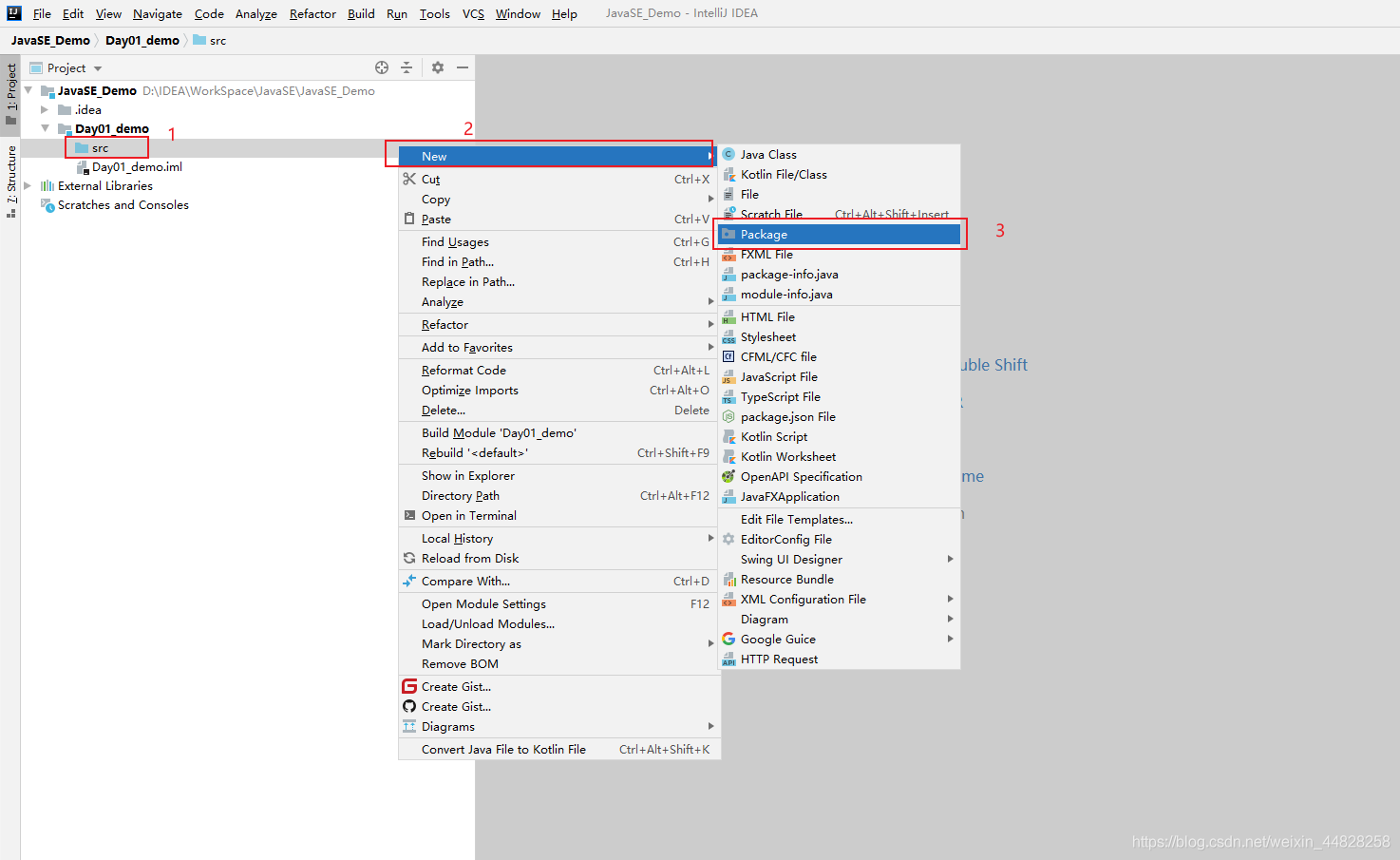Choose Reformat Code from context menu
The height and width of the screenshot is (860, 1400).
tap(559, 370)
